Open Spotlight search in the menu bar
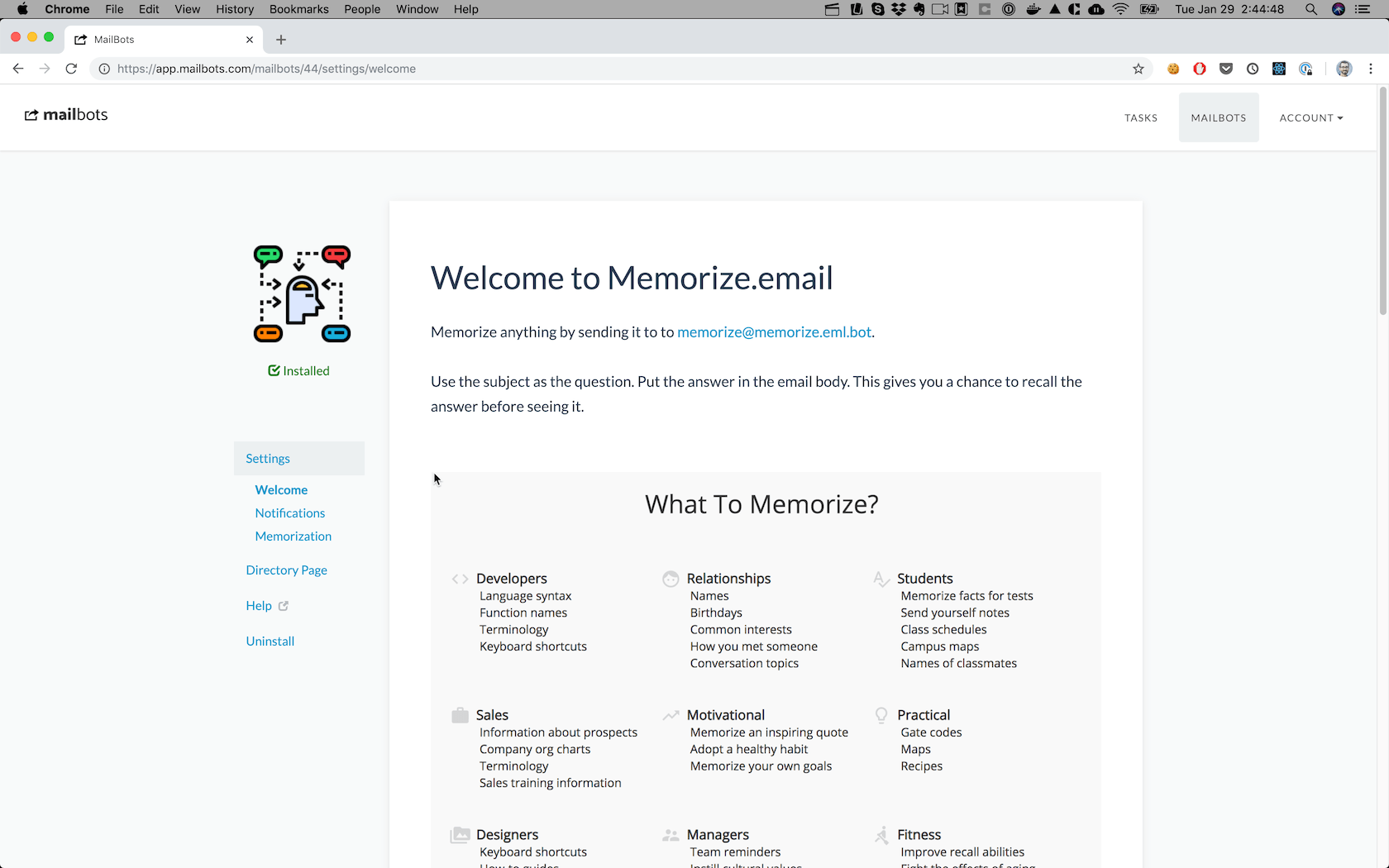 [x=1311, y=9]
